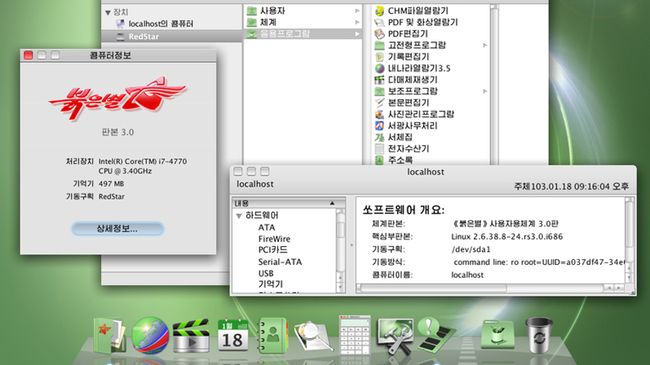Open the trash can in the dock
Viewport: 650px width, 365px height.
pyautogui.click(x=538, y=335)
